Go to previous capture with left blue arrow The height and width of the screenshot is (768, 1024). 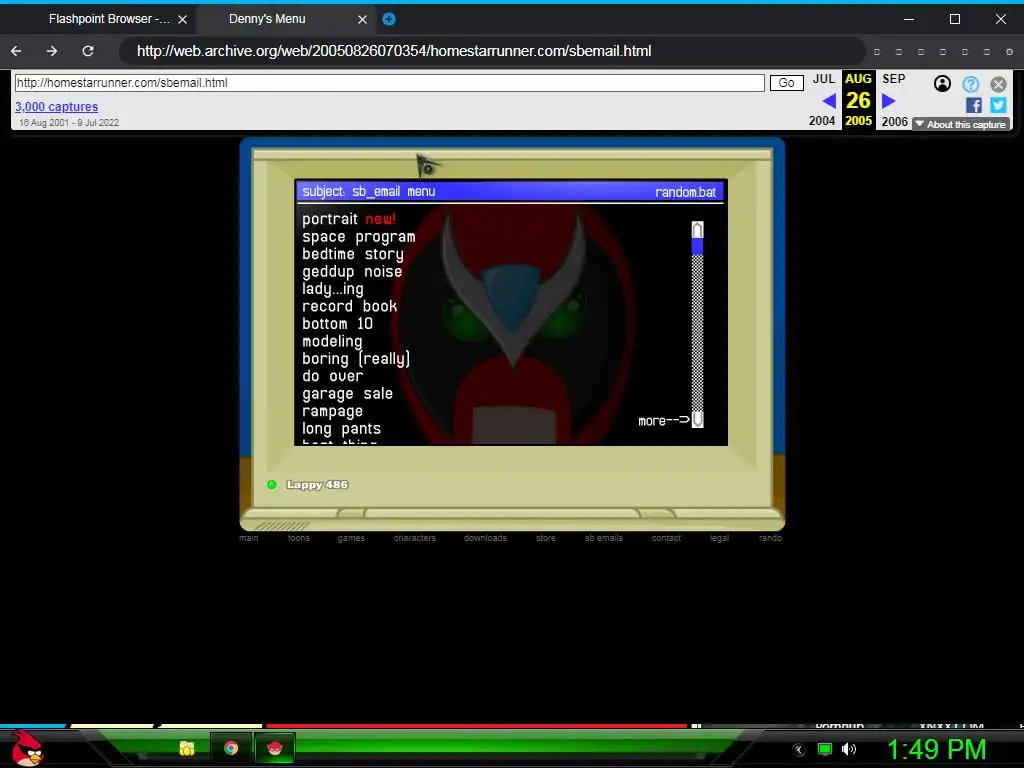pyautogui.click(x=829, y=101)
